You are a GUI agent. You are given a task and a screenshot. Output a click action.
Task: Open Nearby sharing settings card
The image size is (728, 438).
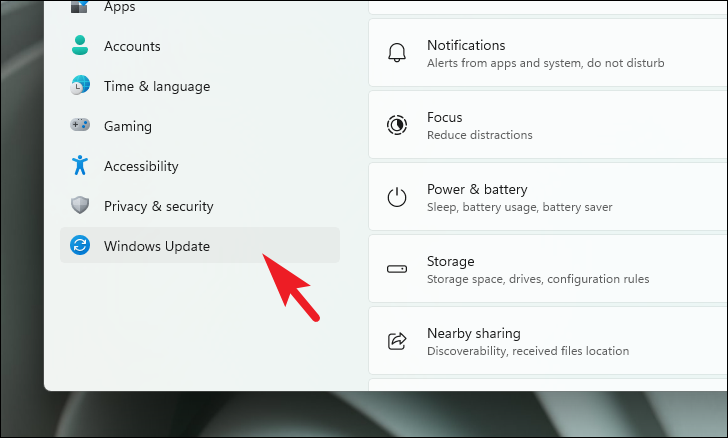coord(548,340)
